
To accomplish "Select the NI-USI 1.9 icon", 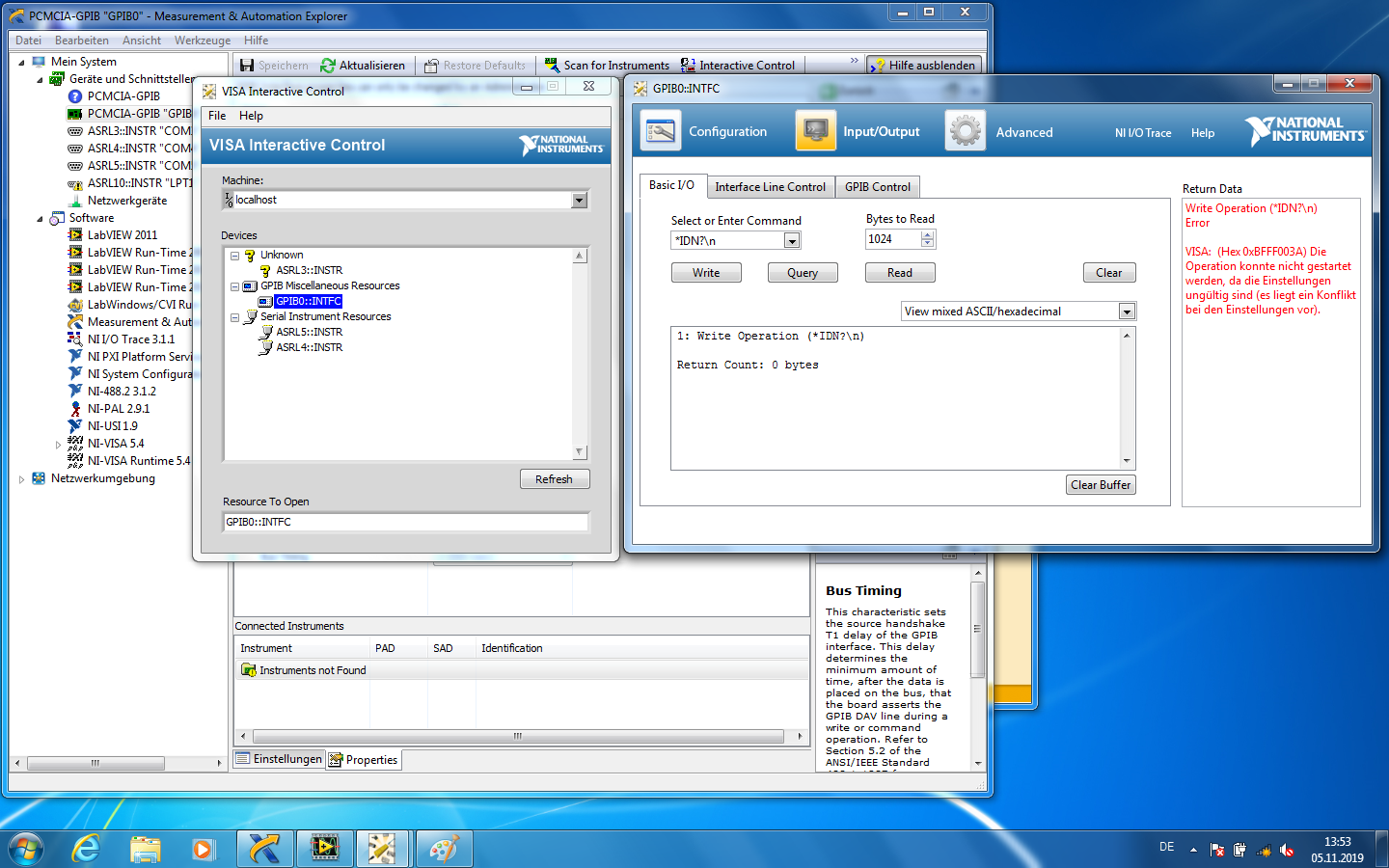I will 75,426.
